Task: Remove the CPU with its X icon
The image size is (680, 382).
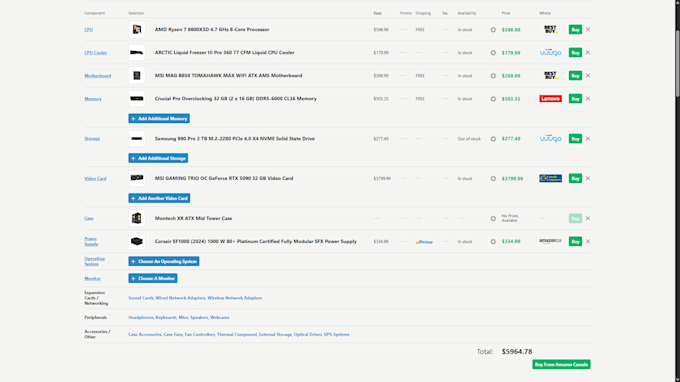Action: [588, 29]
